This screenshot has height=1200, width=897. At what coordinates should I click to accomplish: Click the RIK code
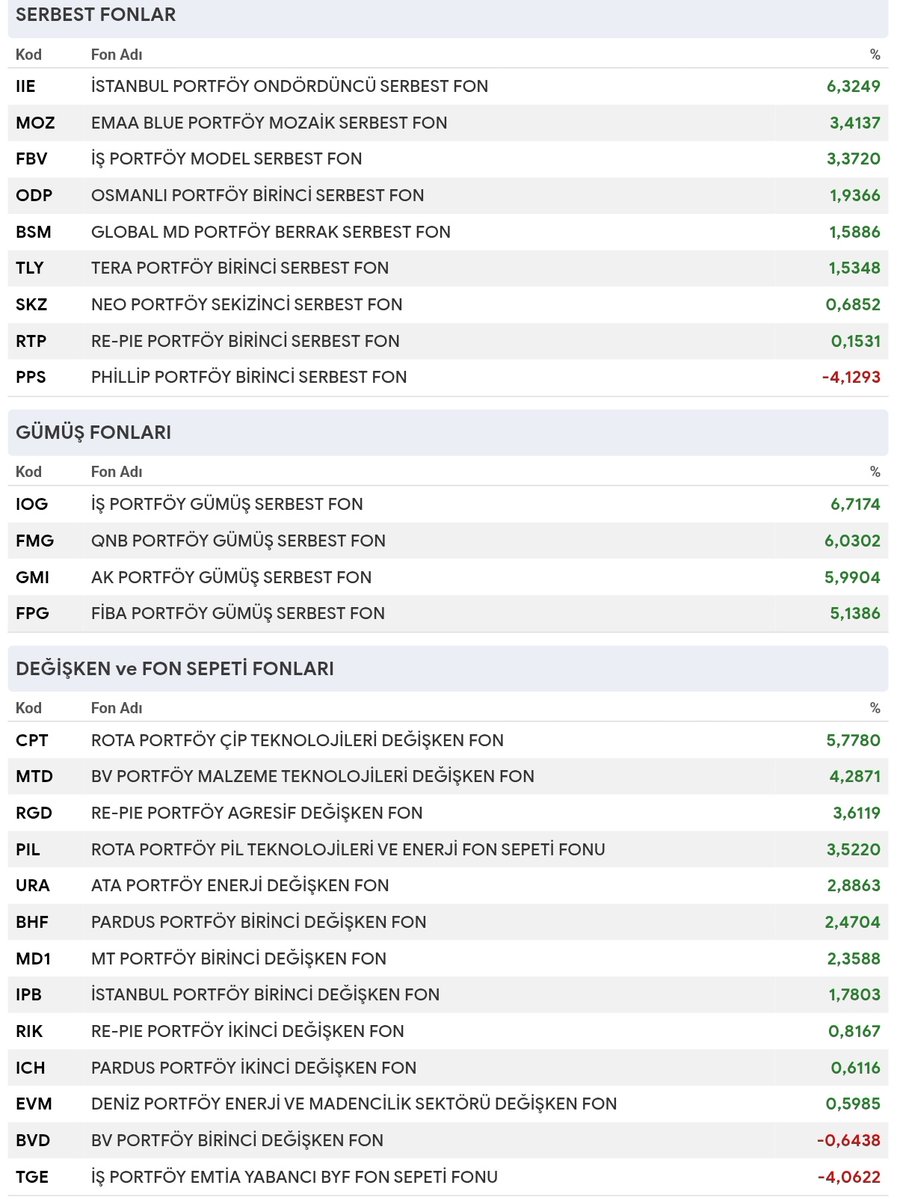(30, 1031)
